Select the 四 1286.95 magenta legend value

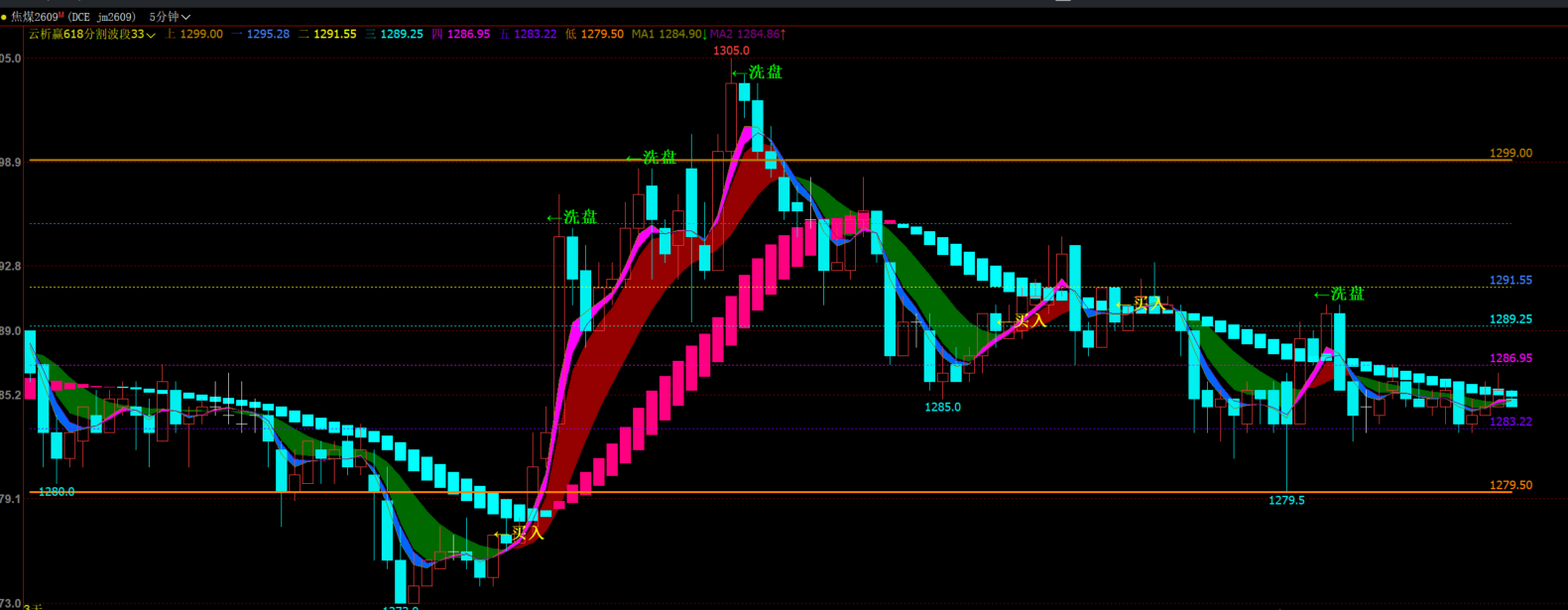(460, 34)
